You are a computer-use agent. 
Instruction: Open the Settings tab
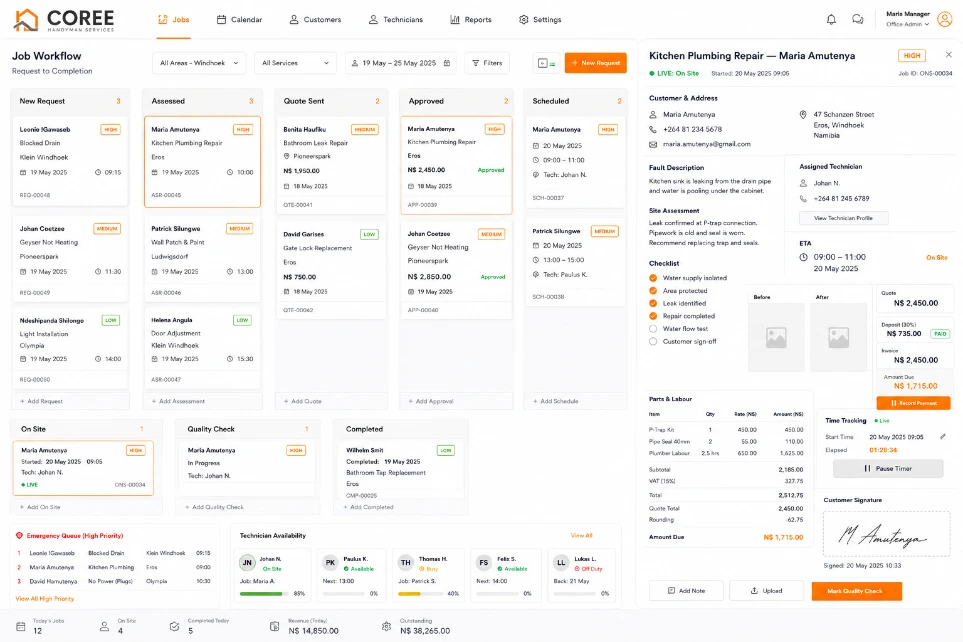tap(540, 20)
